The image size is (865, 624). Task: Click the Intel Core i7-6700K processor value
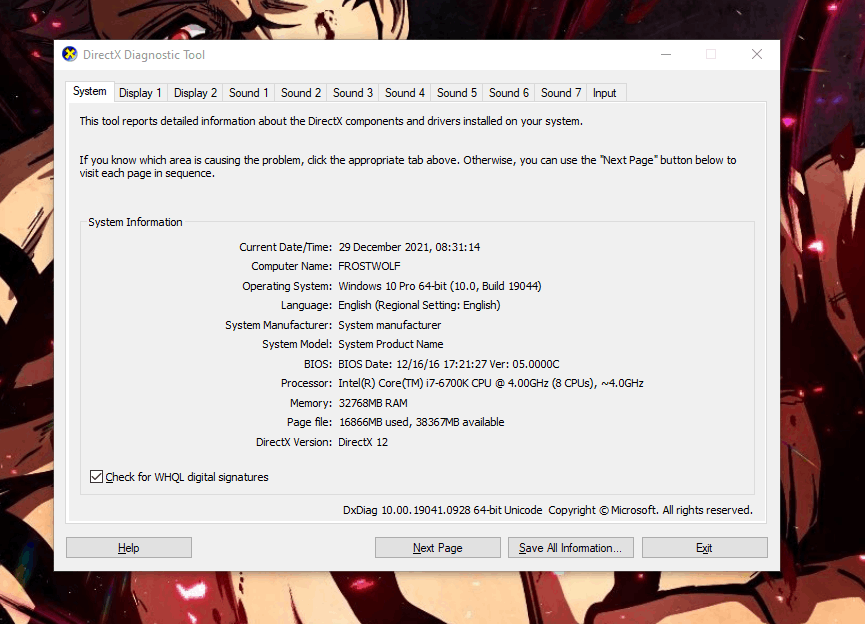[491, 383]
